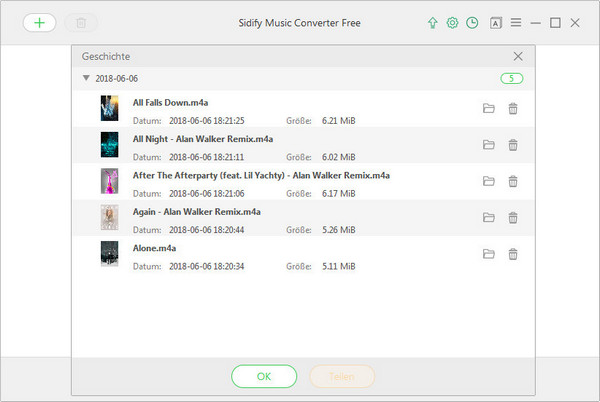Click the Alone album thumbnail
This screenshot has height=402, width=600.
pos(109,254)
